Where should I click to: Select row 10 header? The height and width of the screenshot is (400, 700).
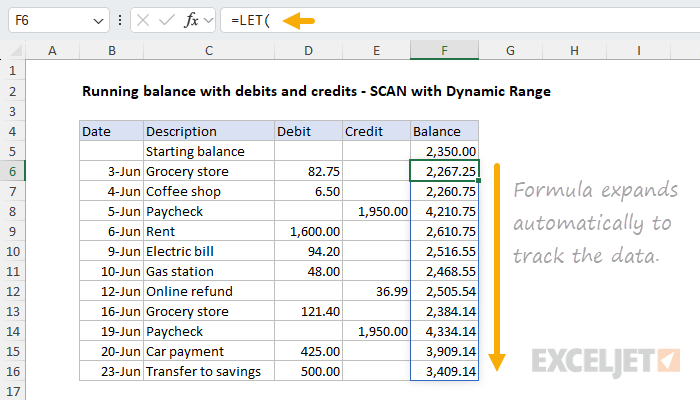coord(12,251)
